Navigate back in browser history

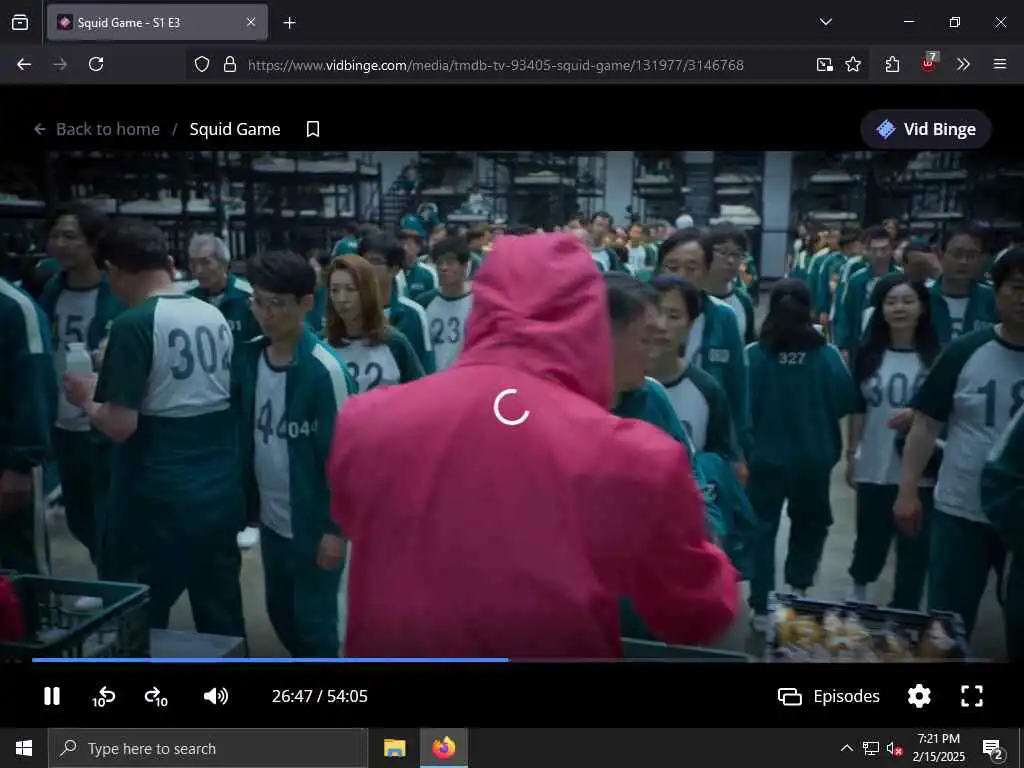[24, 64]
